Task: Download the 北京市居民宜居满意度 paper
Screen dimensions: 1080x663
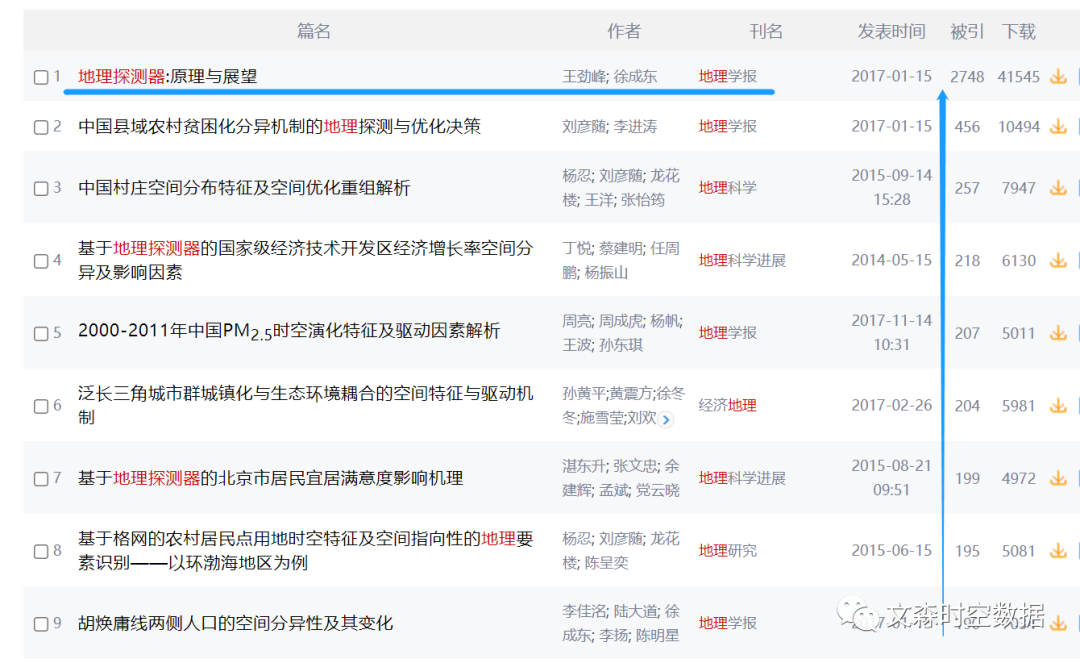Action: 1057,478
